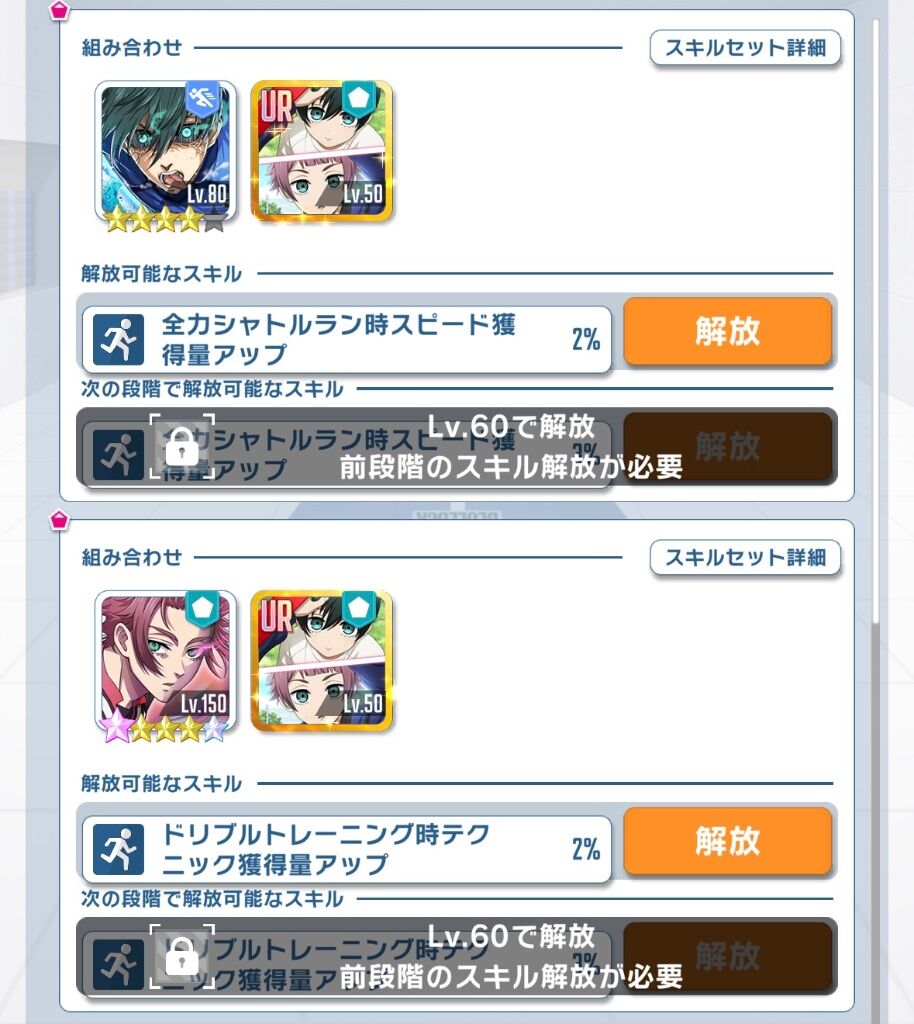Image resolution: width=914 pixels, height=1024 pixels.
Task: Open スキルセット詳細 for the second combination
Action: (745, 558)
